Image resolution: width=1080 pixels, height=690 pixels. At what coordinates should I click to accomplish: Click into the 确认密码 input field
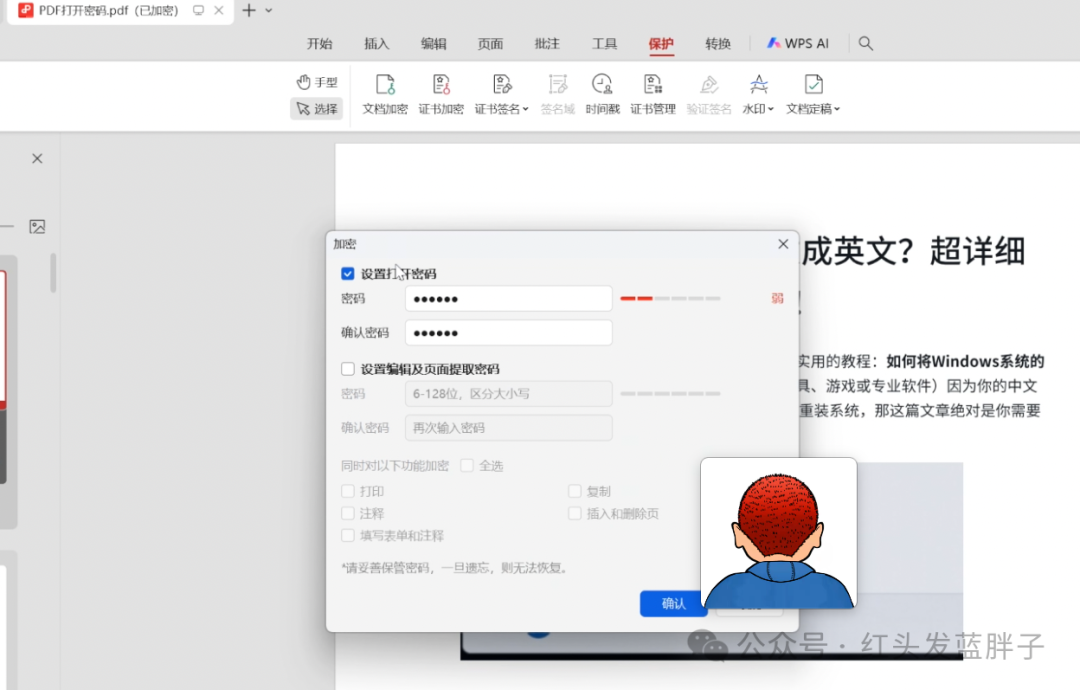(x=508, y=333)
